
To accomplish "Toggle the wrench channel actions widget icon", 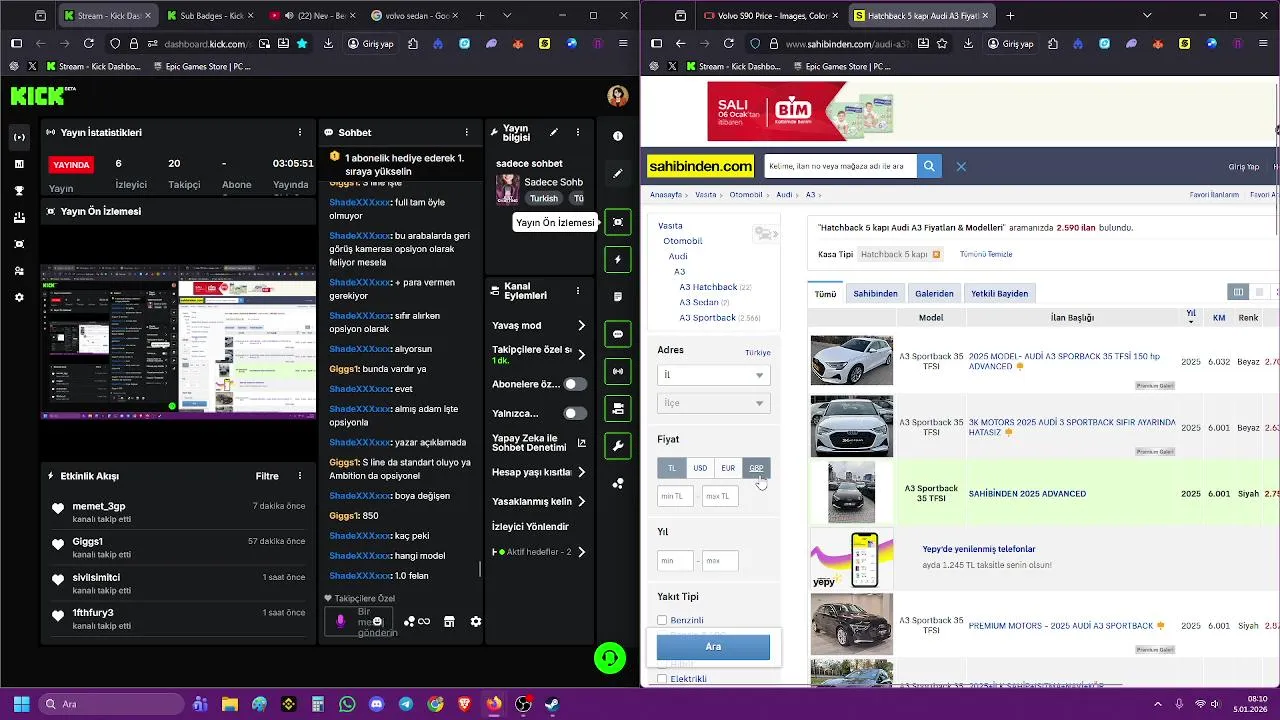I will pos(618,446).
